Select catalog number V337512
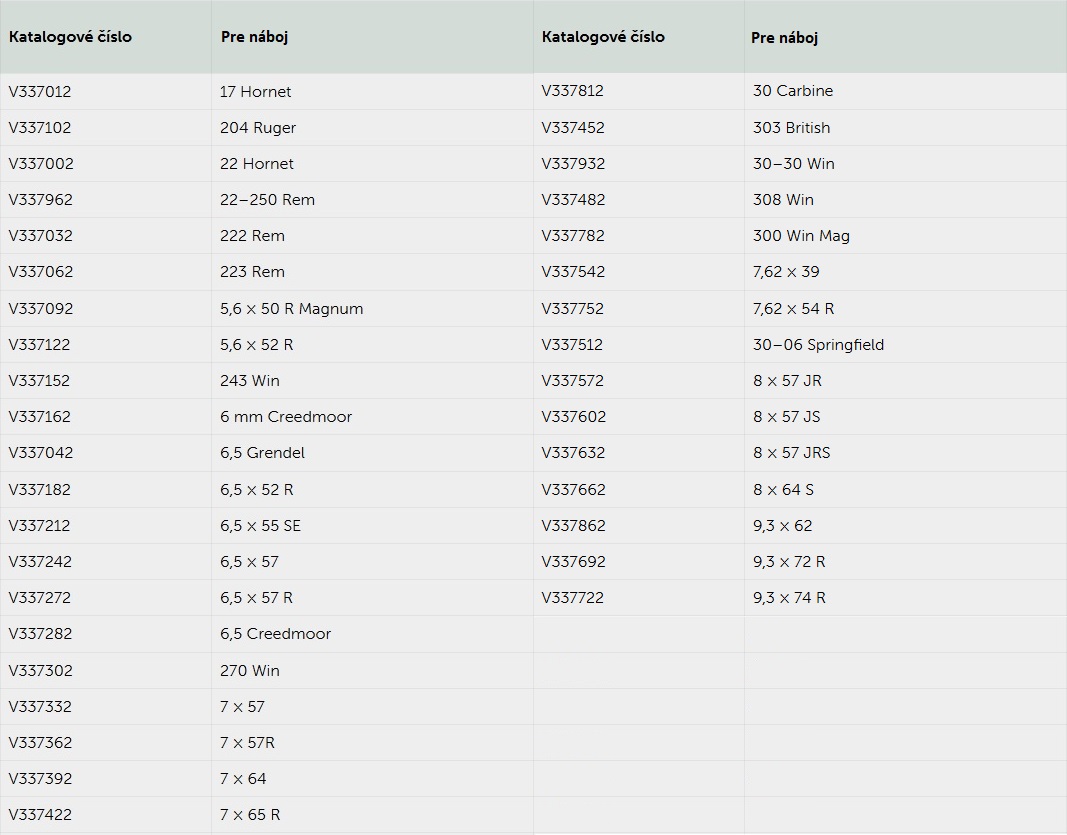This screenshot has height=835, width=1067. pyautogui.click(x=572, y=345)
